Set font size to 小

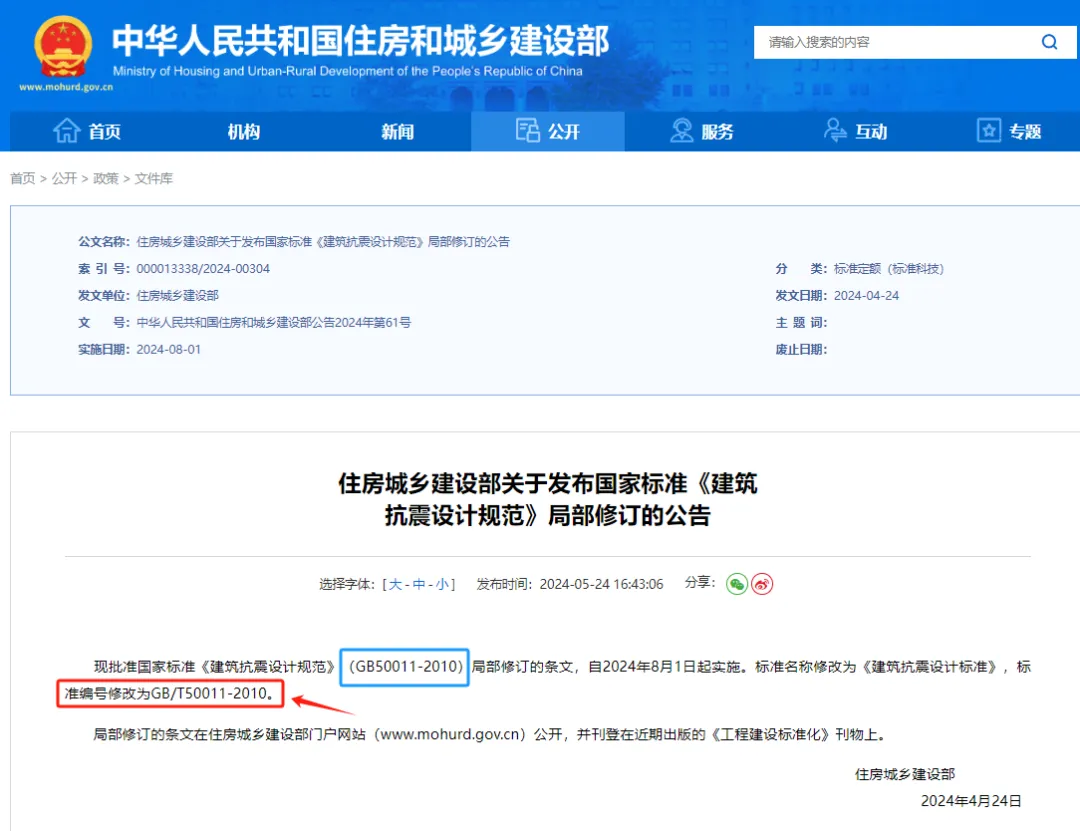click(x=442, y=584)
